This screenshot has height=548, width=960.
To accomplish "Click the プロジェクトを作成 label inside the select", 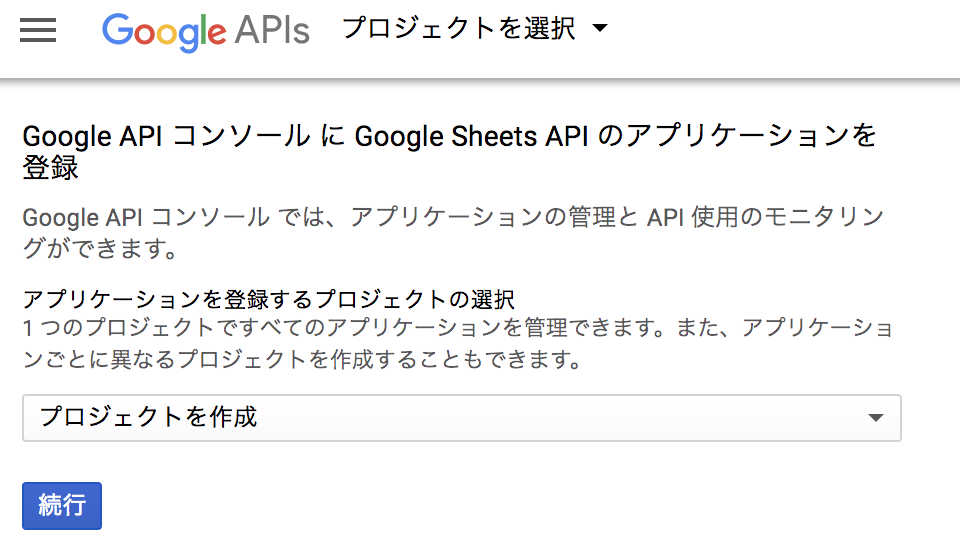I will click(149, 417).
